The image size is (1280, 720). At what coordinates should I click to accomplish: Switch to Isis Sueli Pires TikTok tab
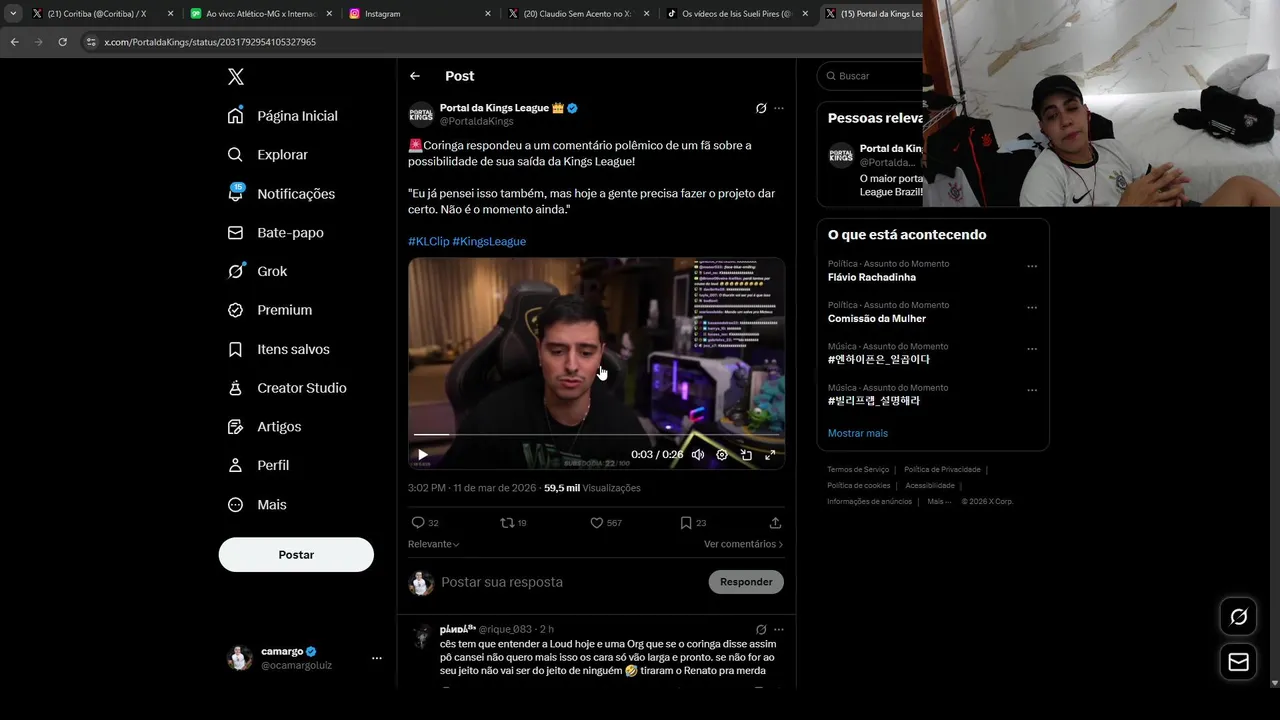[x=737, y=14]
